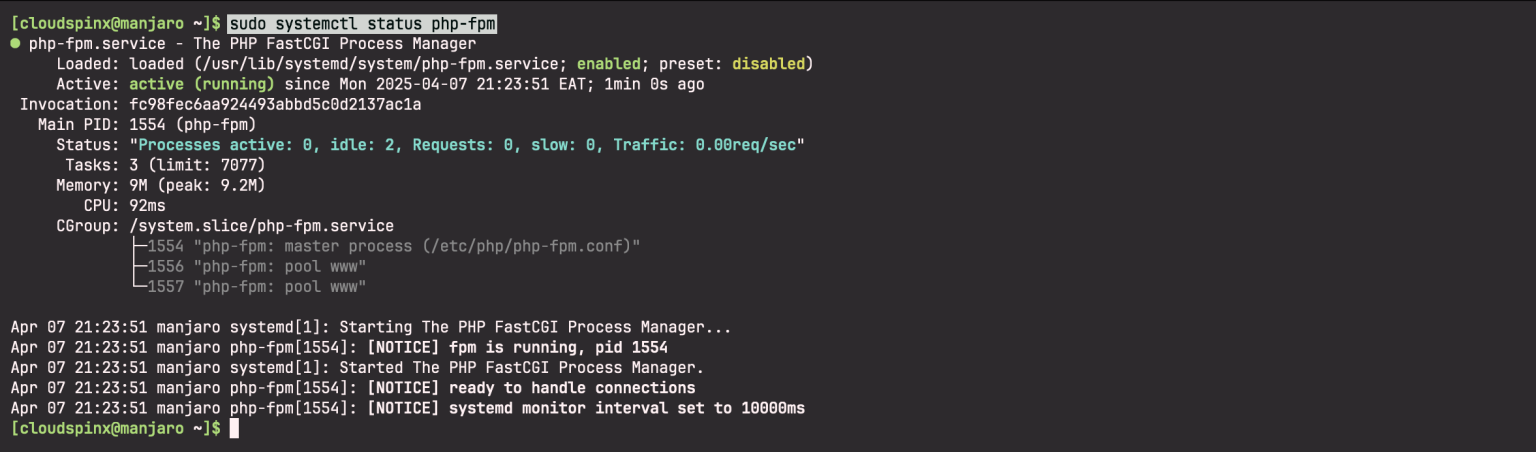Click the green "enabled" word in Loaded line
Viewport: 1536px width, 452px height.
[609, 64]
